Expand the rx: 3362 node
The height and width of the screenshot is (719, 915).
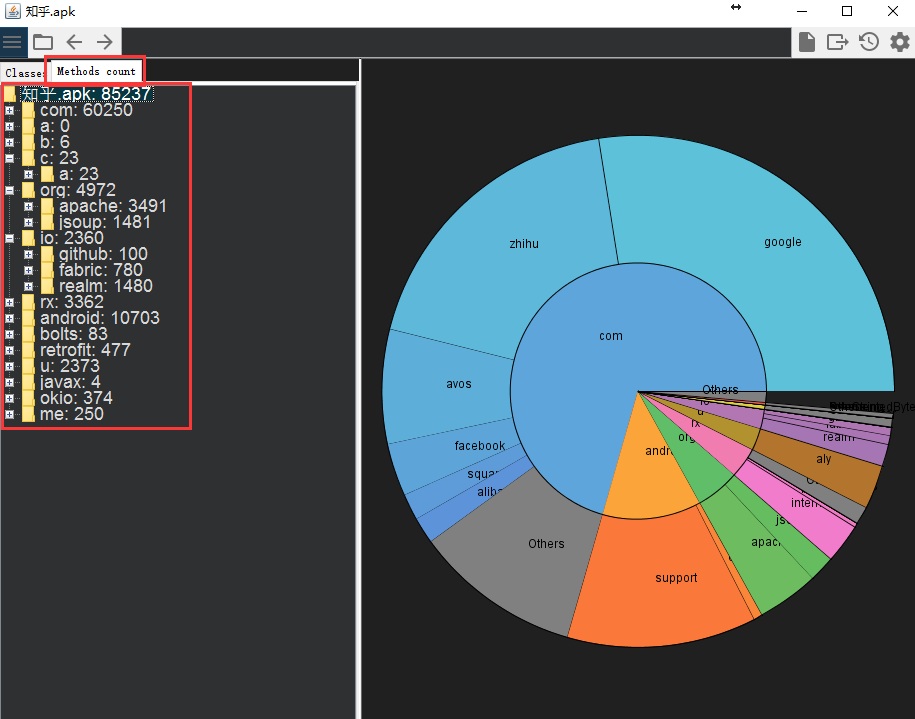(9, 302)
